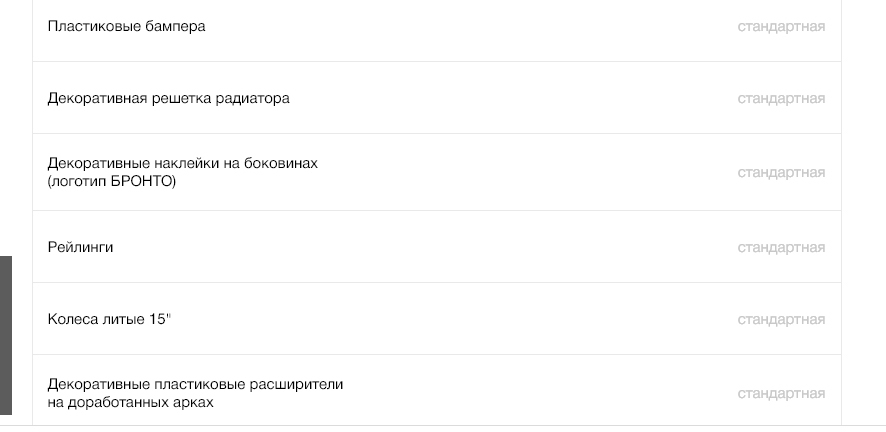Click стандартная status for Декоративная решетка радиатора
The image size is (886, 432).
[781, 99]
